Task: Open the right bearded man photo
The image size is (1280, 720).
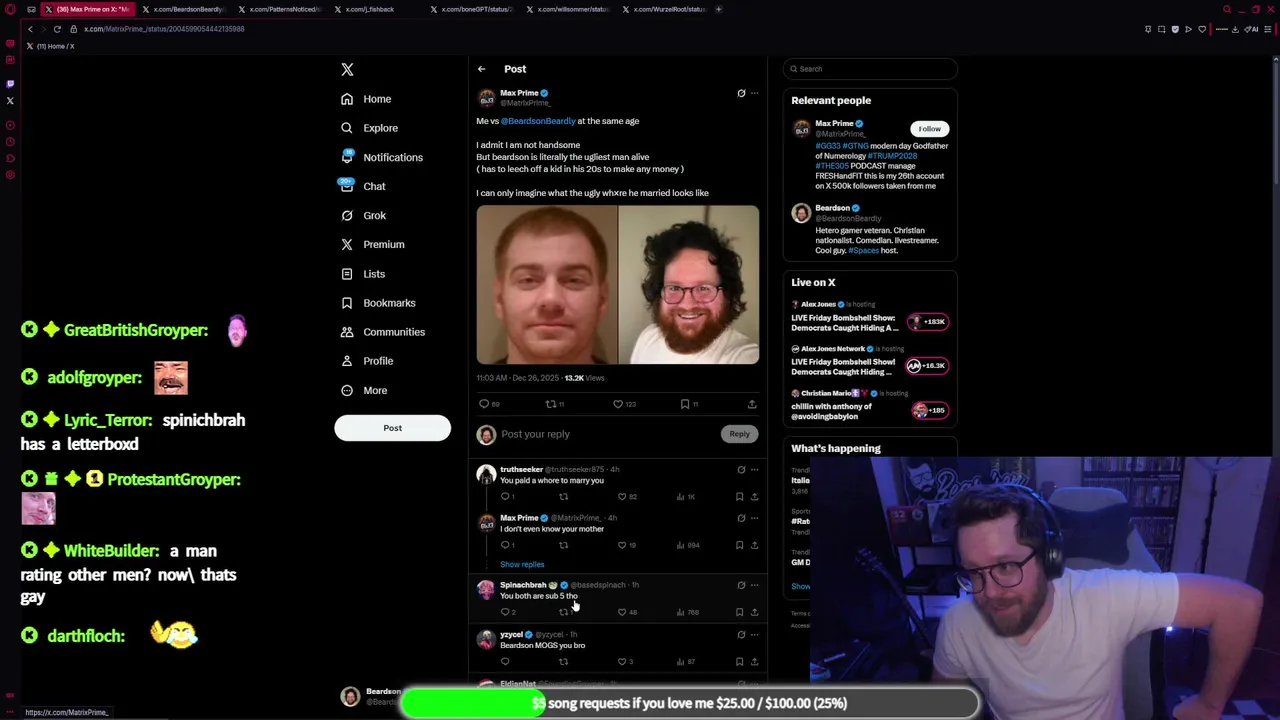Action: [689, 285]
